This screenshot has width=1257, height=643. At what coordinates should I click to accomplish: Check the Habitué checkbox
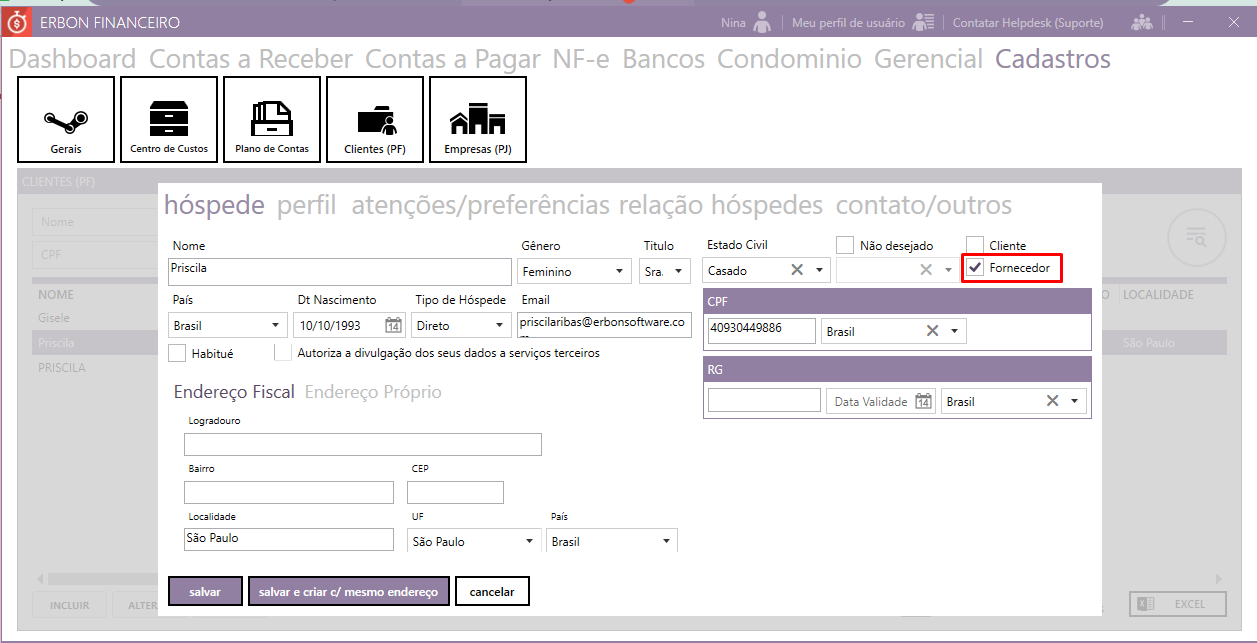tap(177, 353)
